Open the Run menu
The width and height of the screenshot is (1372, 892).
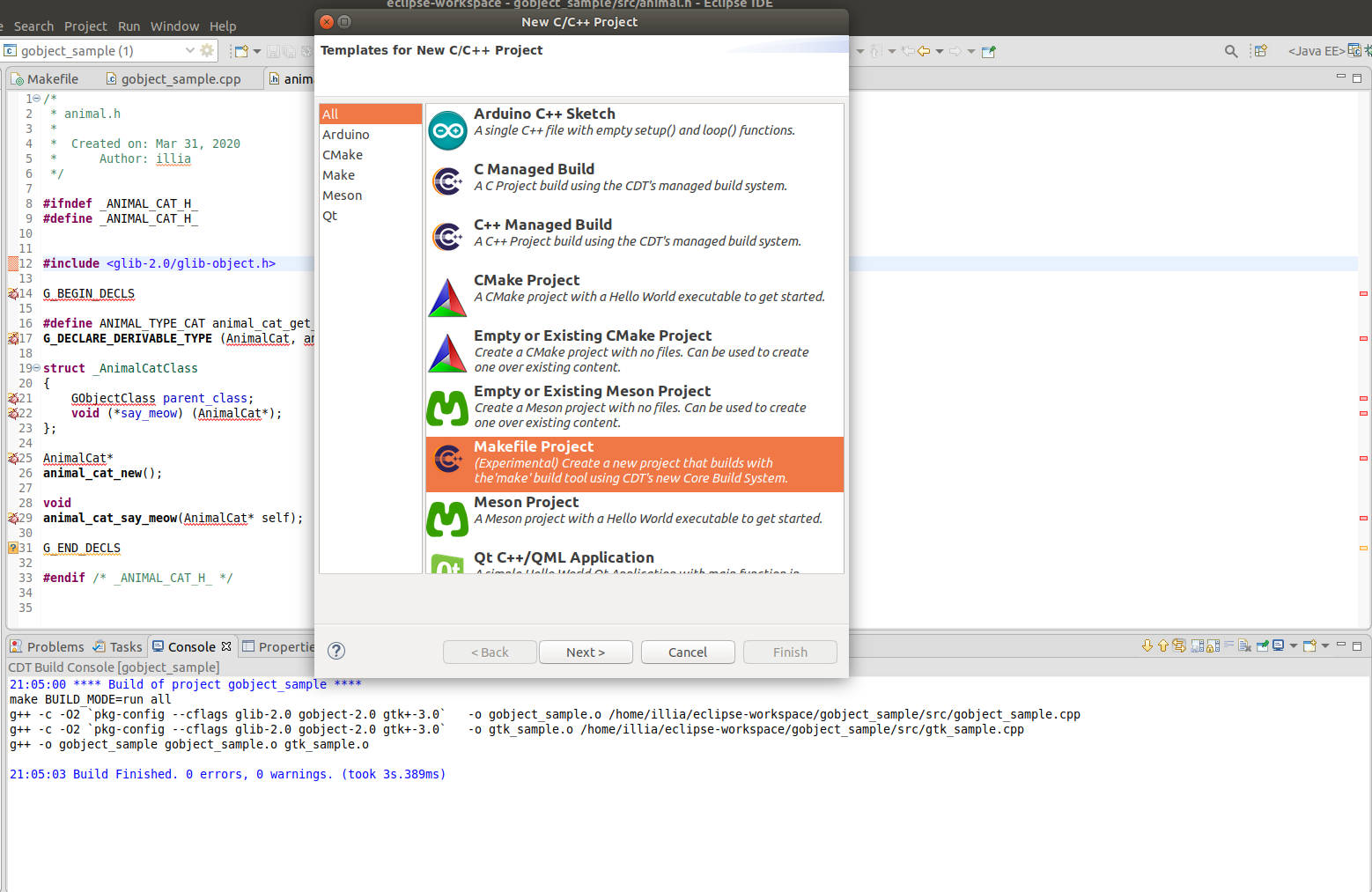[129, 26]
